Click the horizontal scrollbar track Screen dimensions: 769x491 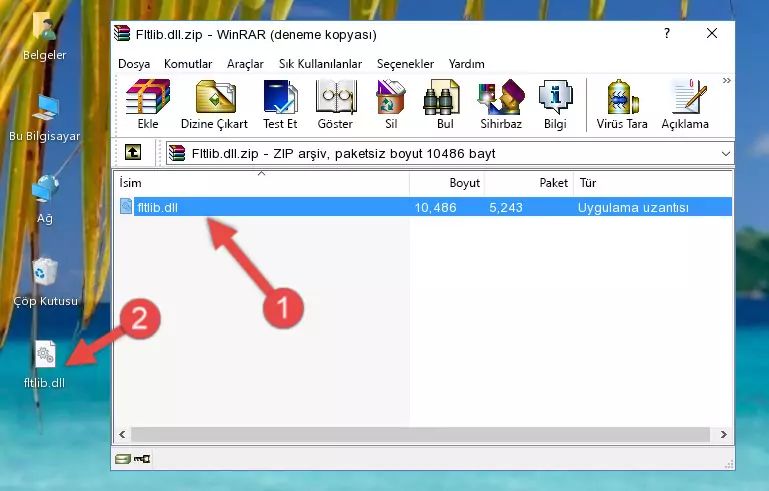(420, 434)
